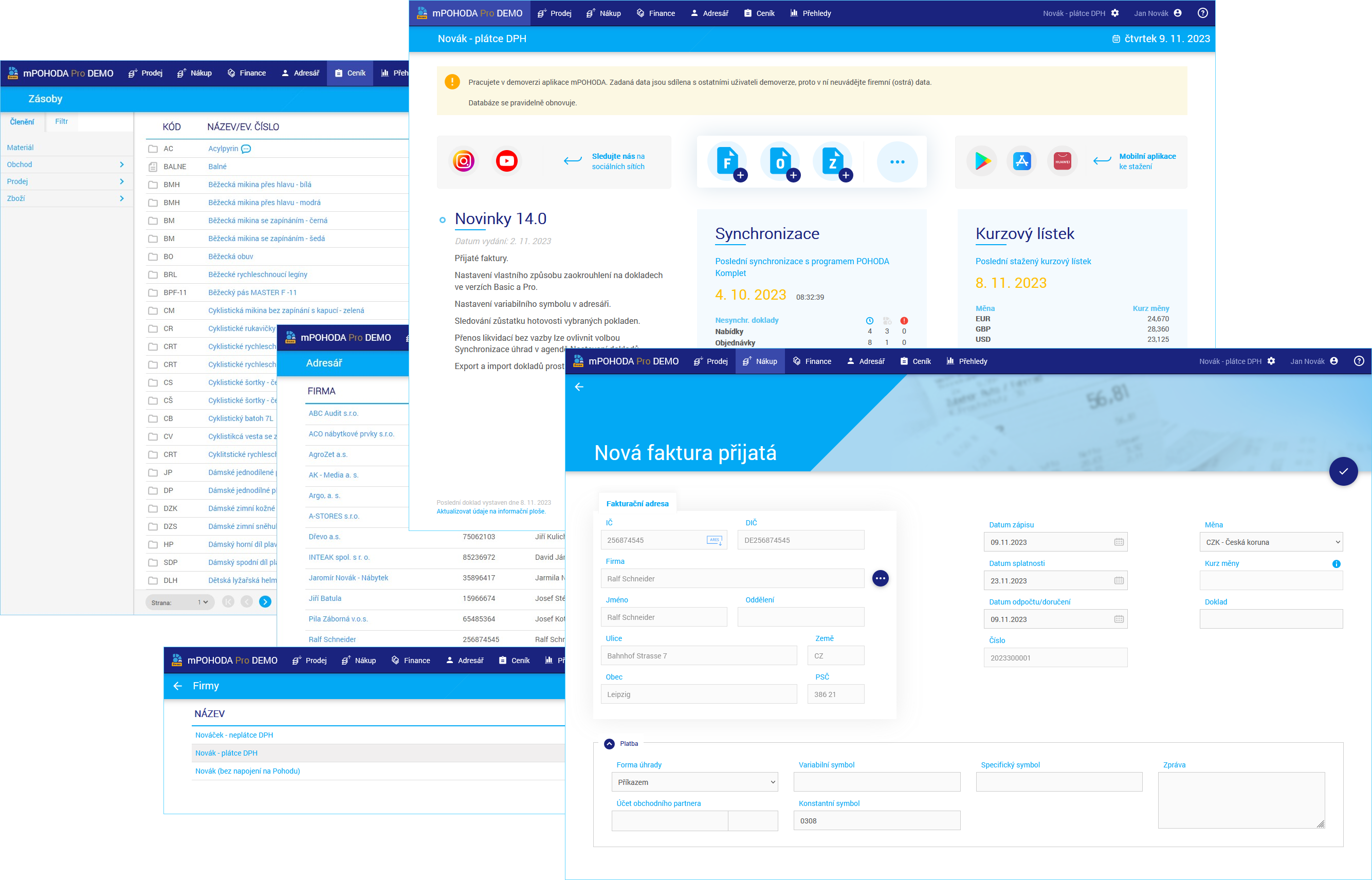The width and height of the screenshot is (1372, 880).
Task: Click Materiál in Zásoby sidebar
Action: [x=20, y=148]
